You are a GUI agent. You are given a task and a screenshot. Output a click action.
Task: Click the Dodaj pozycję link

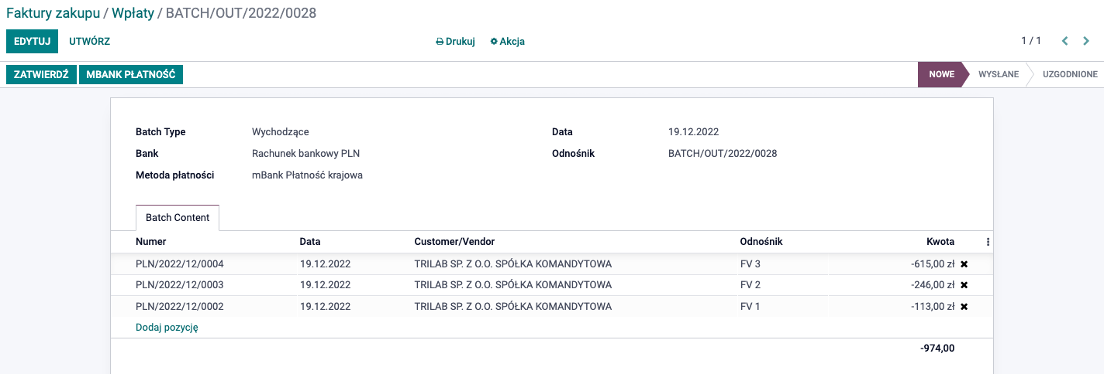coord(167,328)
